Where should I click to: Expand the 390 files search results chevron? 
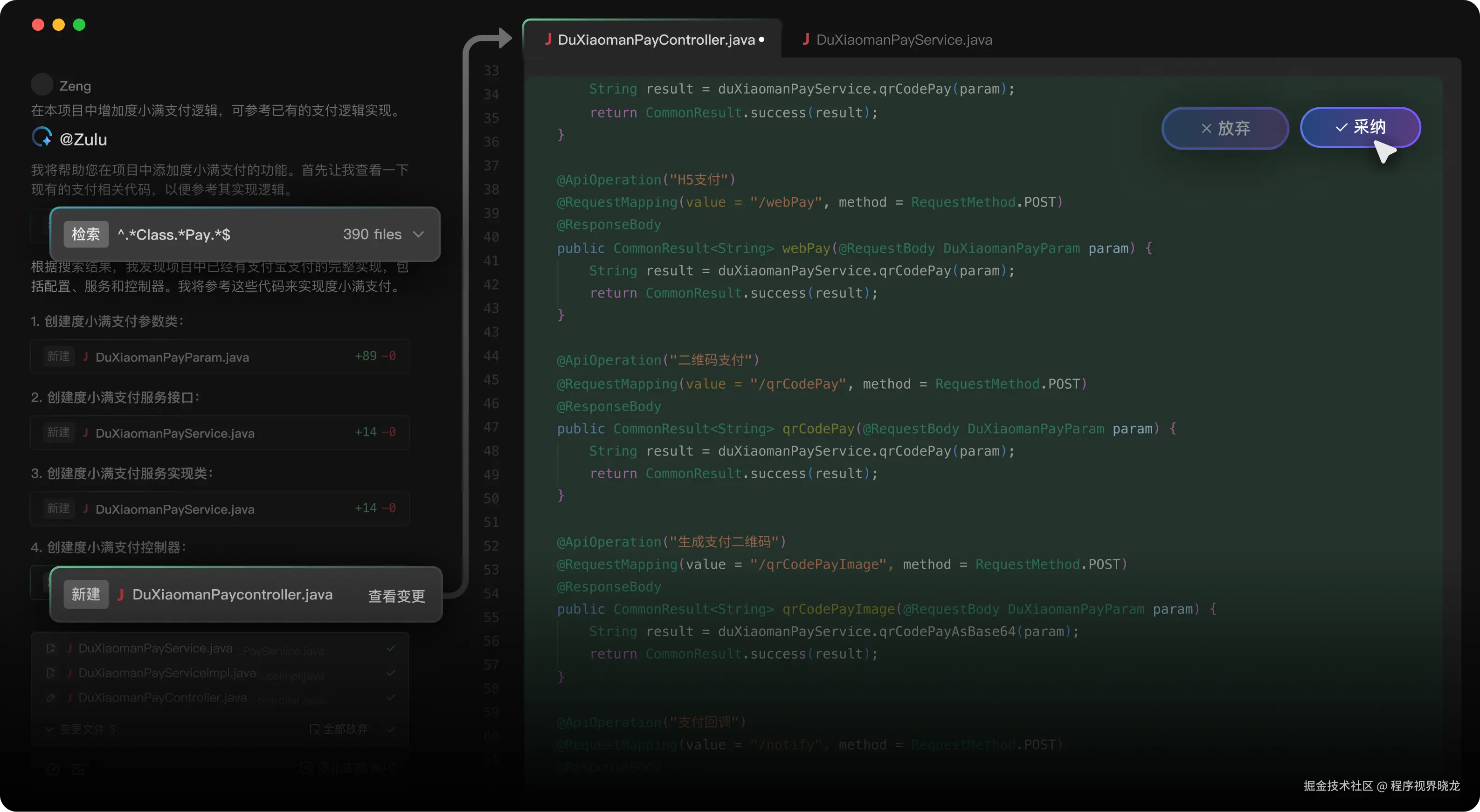click(x=419, y=234)
